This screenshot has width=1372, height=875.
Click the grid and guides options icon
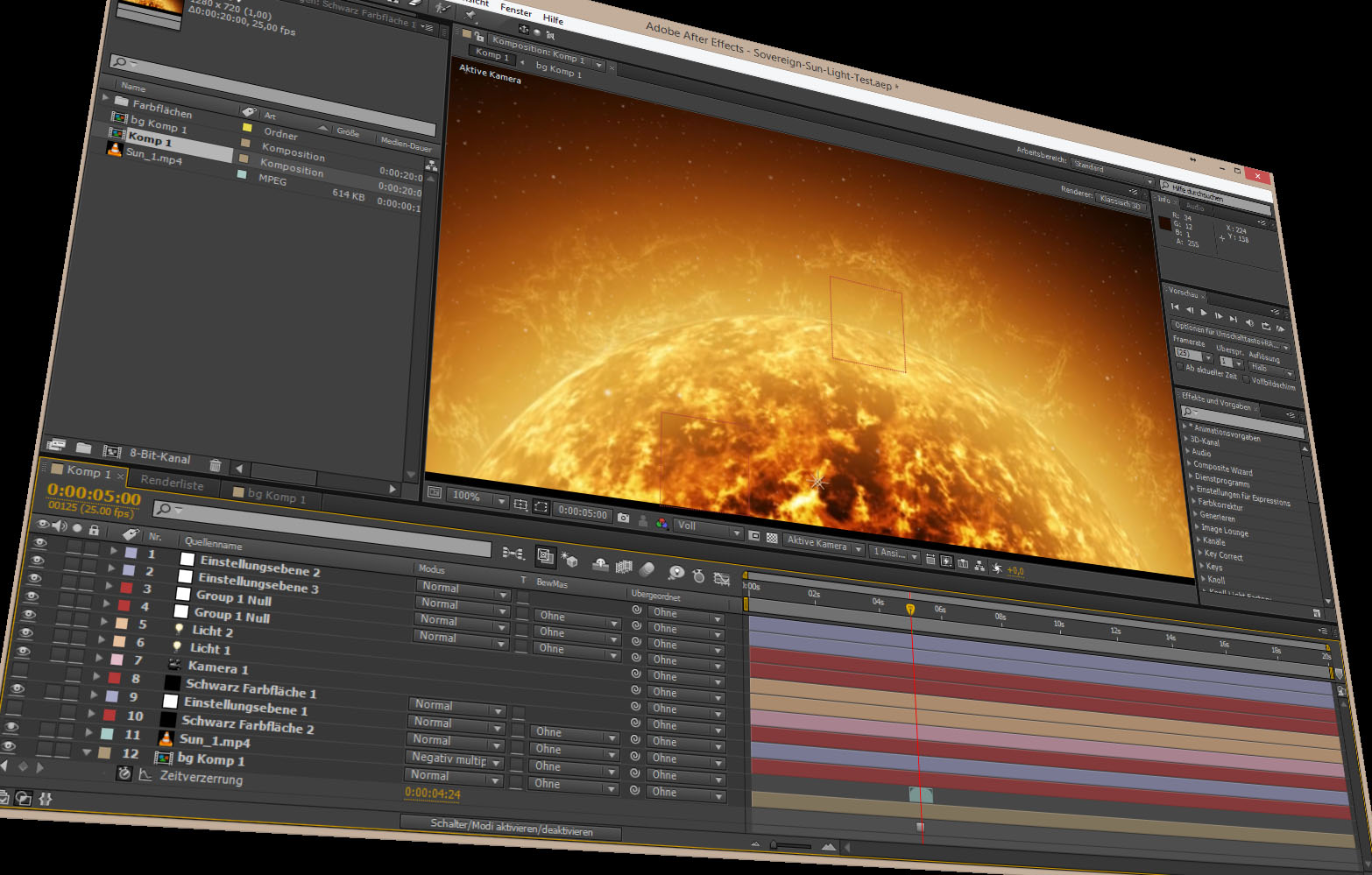click(x=520, y=505)
